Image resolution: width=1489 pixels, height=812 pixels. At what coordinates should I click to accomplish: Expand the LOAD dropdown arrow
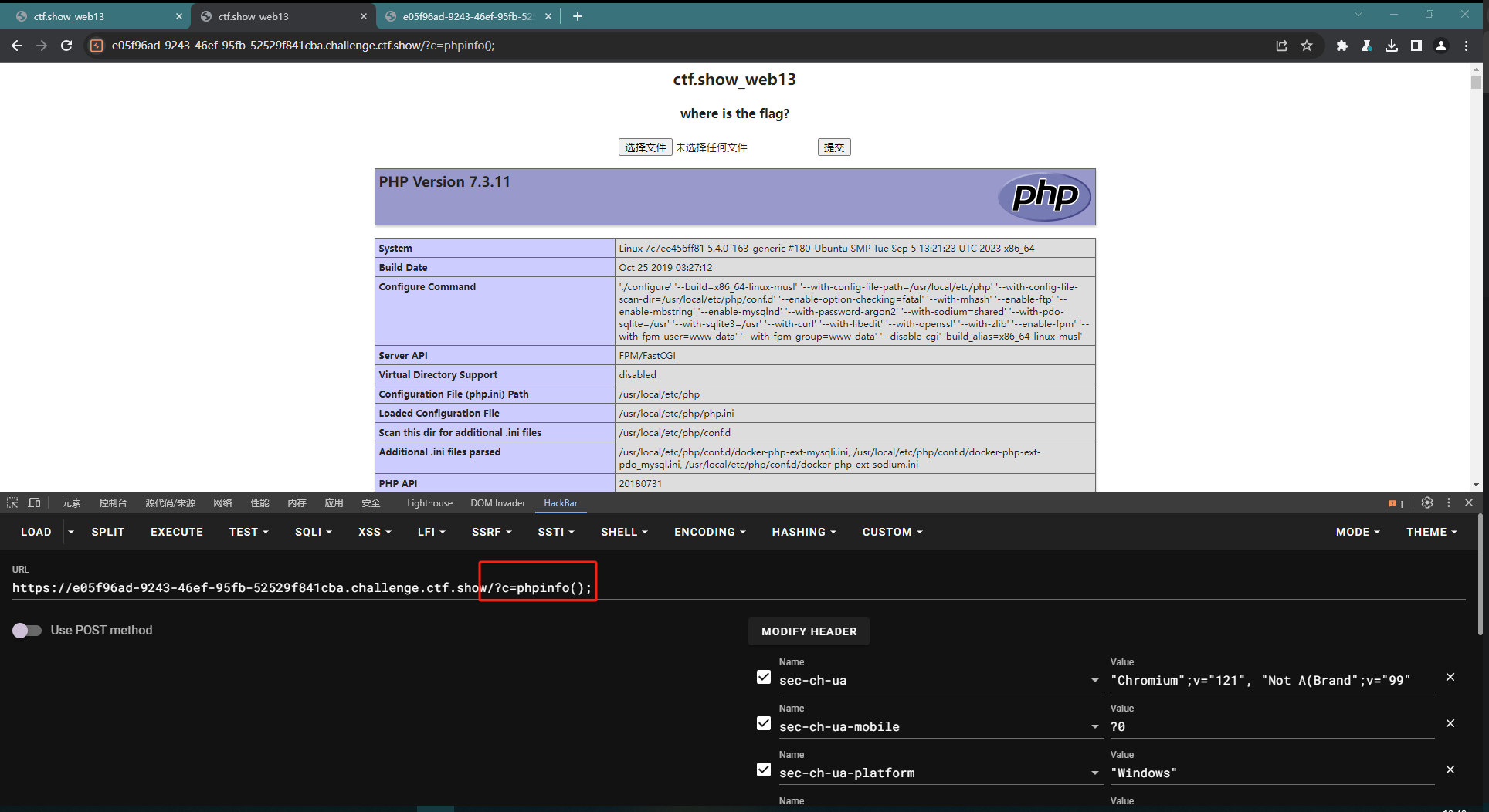71,532
